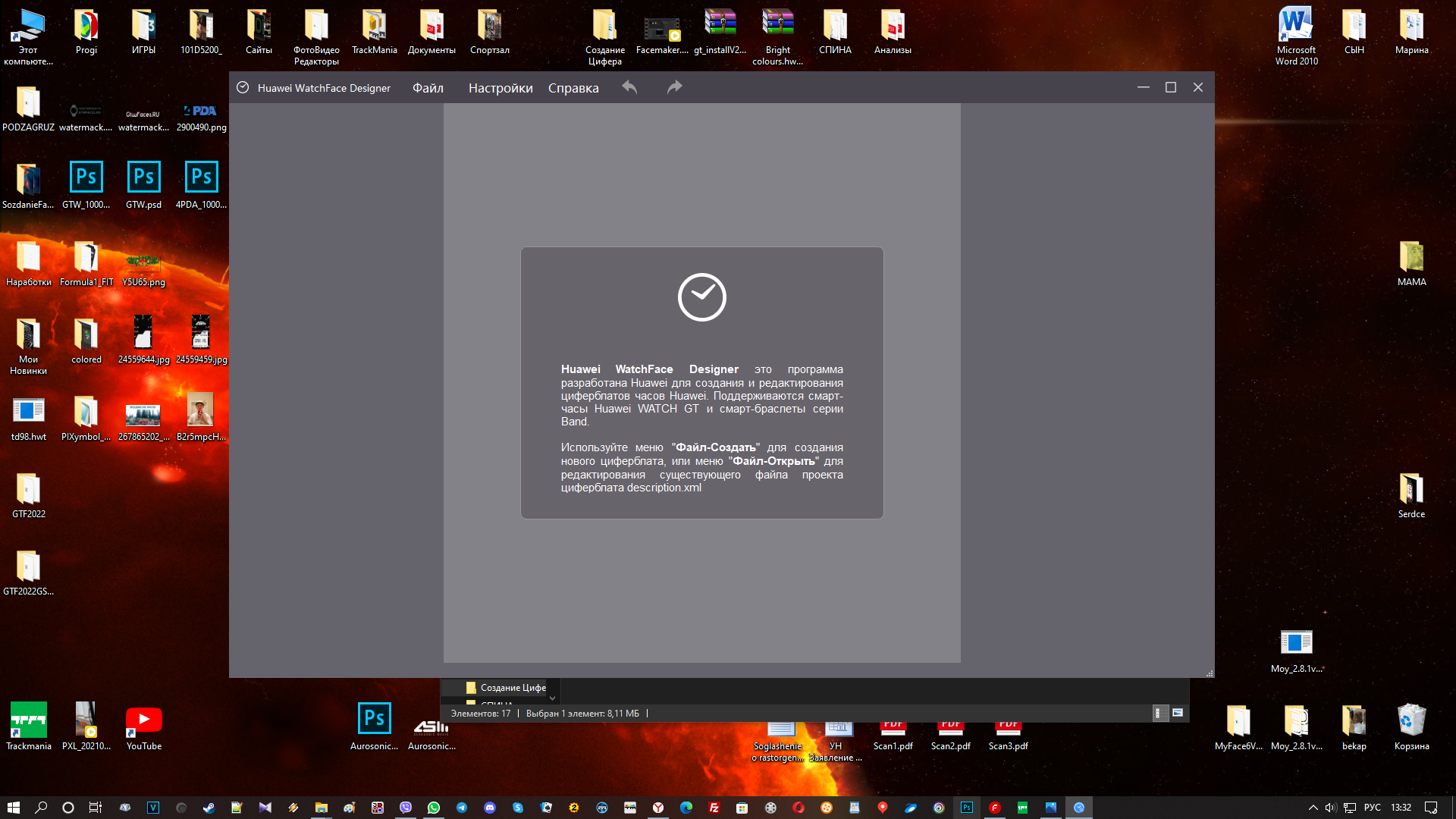Select the MAMA desktop folder

(1411, 262)
